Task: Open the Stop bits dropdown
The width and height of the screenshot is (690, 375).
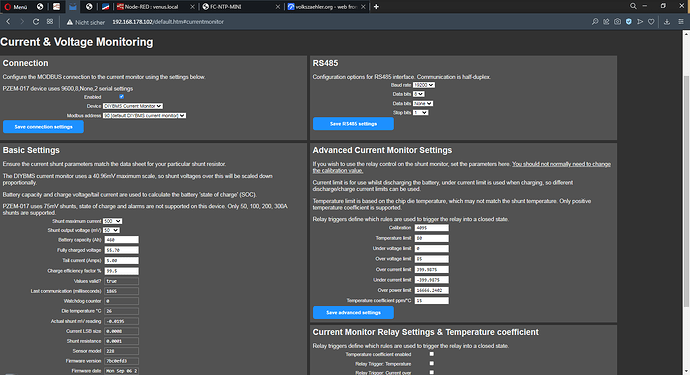Action: coord(420,113)
